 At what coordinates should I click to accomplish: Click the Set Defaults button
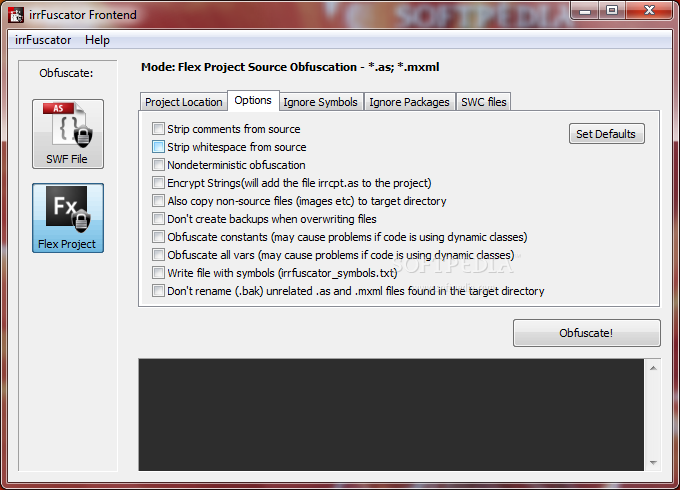tap(606, 134)
